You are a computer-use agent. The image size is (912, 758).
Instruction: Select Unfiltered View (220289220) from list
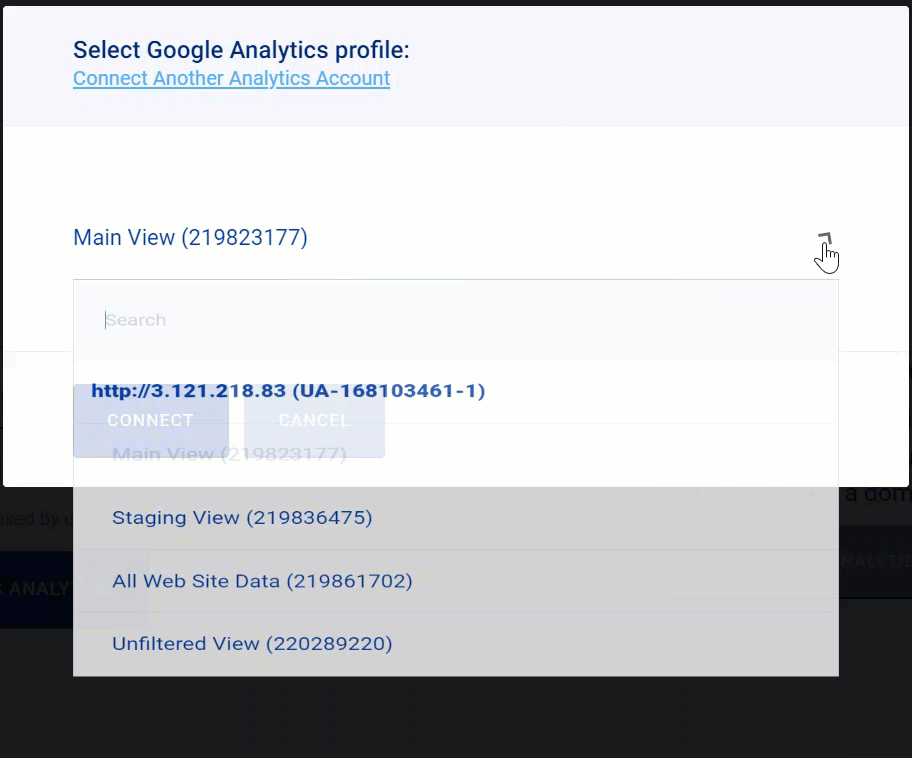pyautogui.click(x=252, y=643)
